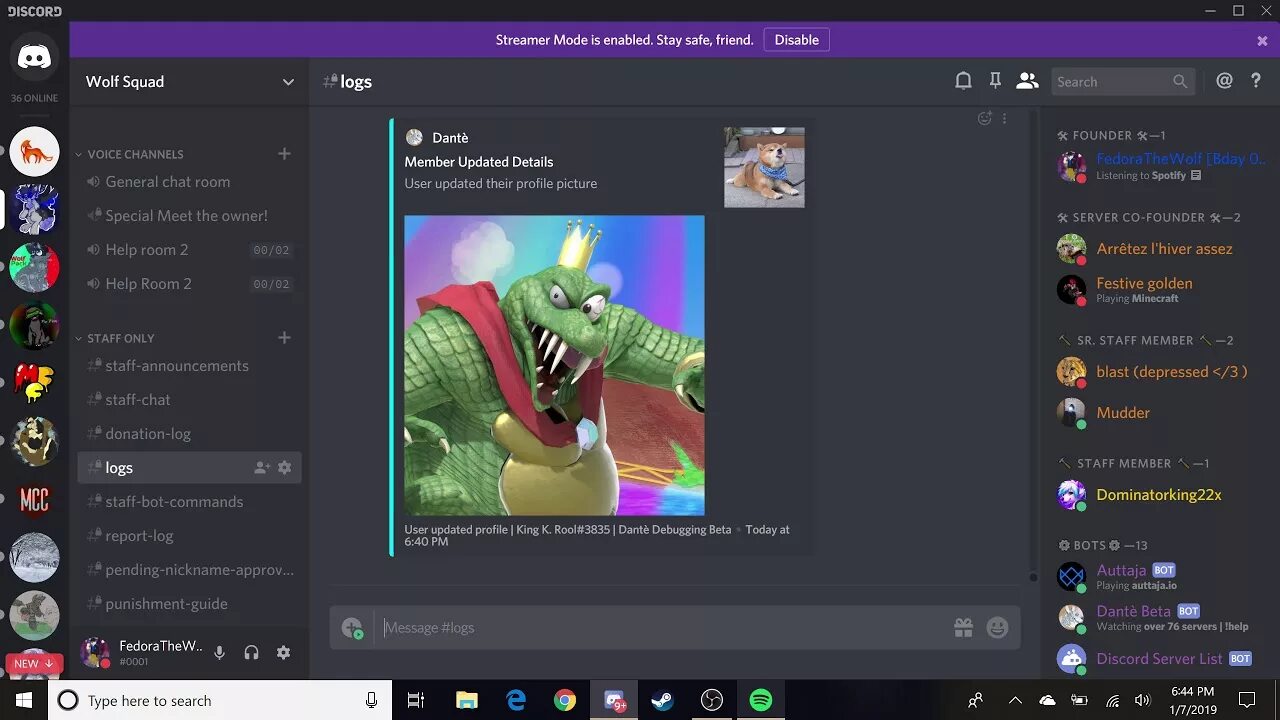Select the orange fox server icon
The width and height of the screenshot is (1280, 720).
pyautogui.click(x=35, y=152)
